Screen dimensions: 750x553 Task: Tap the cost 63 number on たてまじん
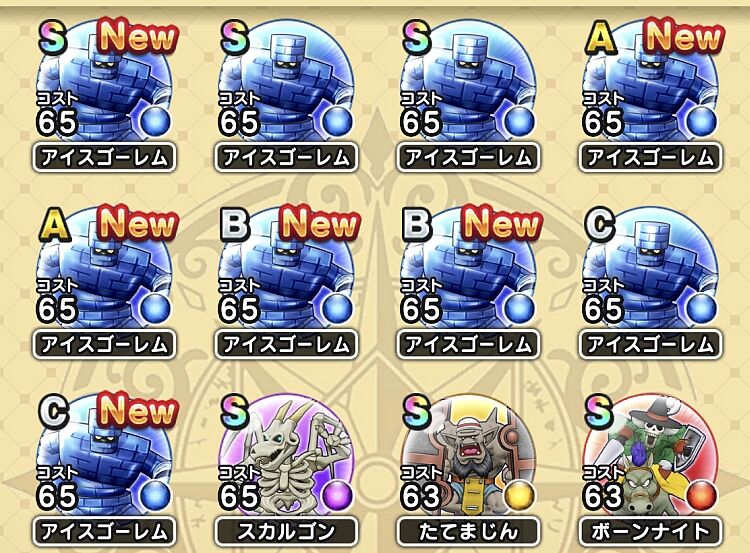(420, 496)
